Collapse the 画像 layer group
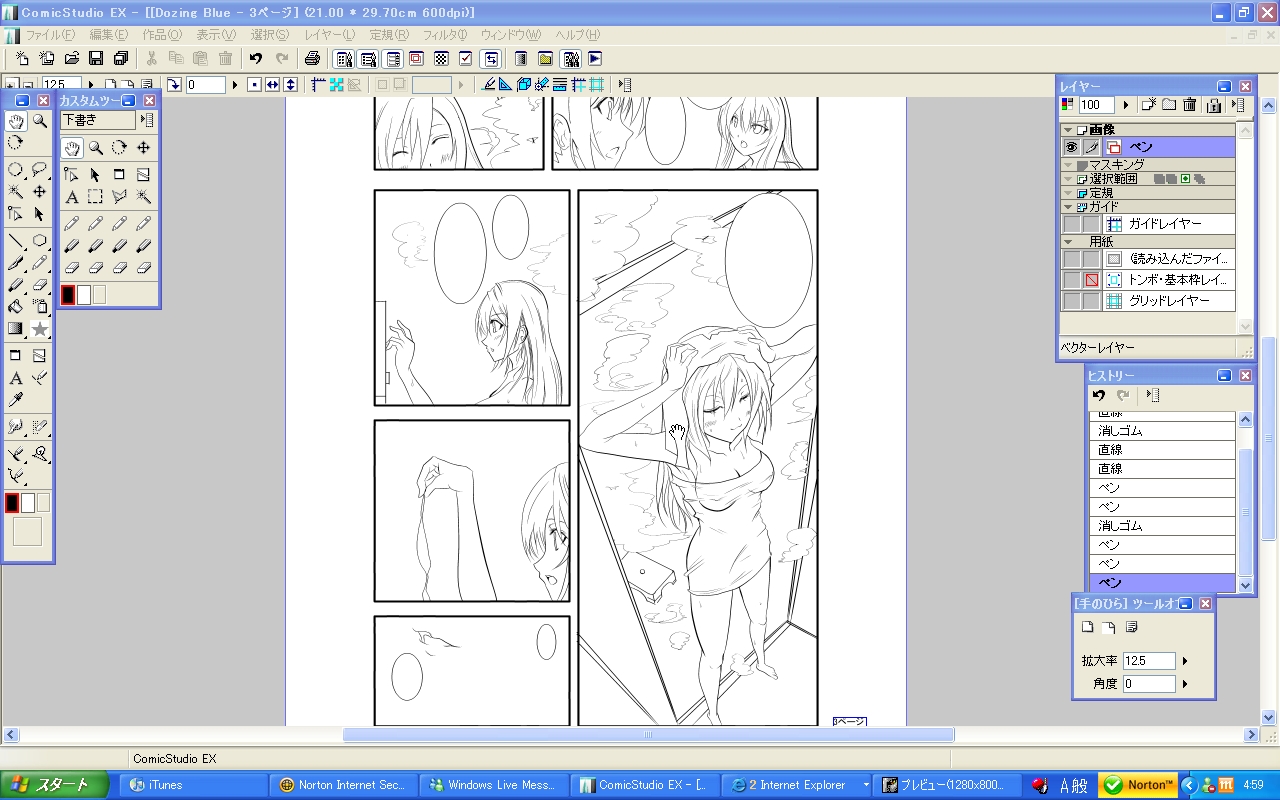 (x=1068, y=130)
